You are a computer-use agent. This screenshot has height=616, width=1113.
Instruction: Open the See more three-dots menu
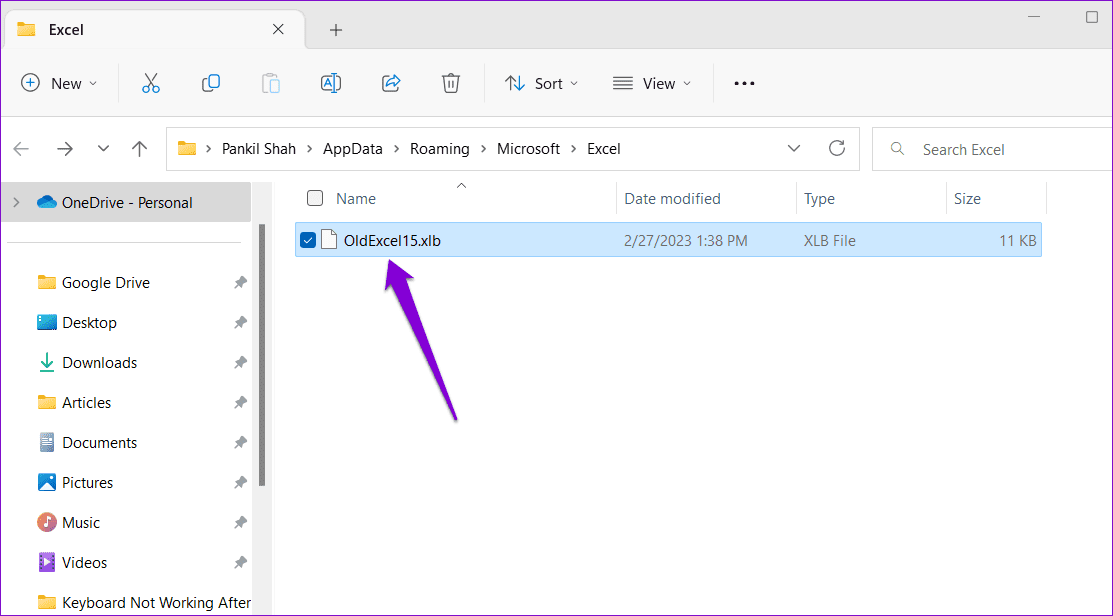coord(744,84)
